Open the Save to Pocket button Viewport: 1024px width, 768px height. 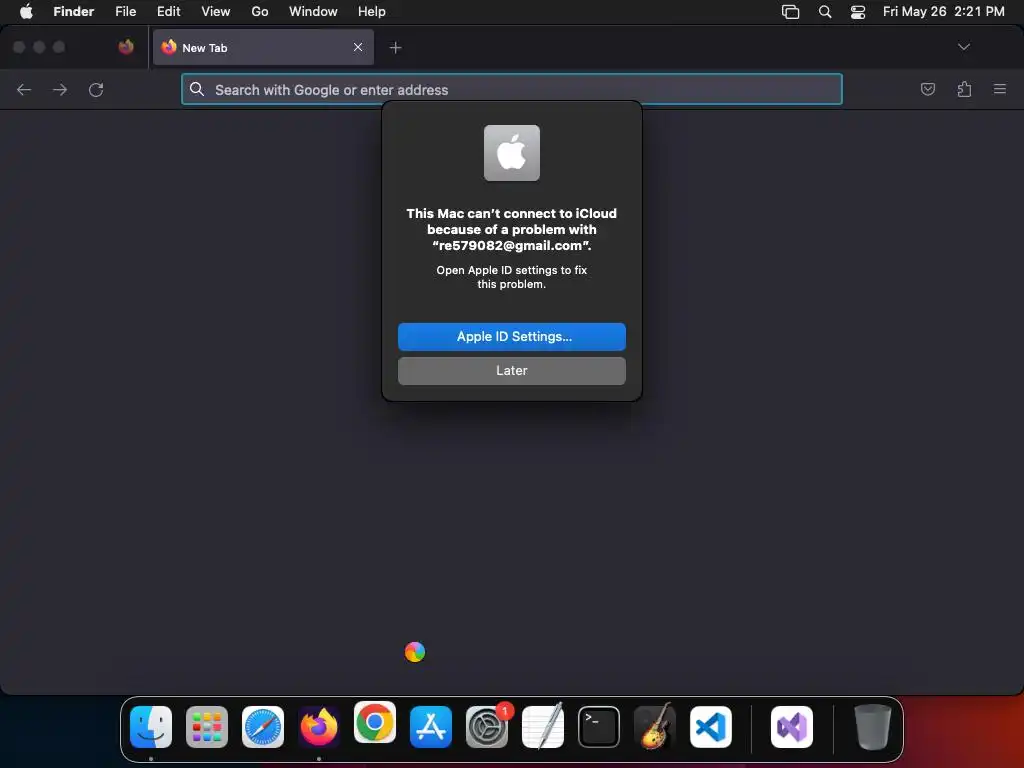coord(927,89)
